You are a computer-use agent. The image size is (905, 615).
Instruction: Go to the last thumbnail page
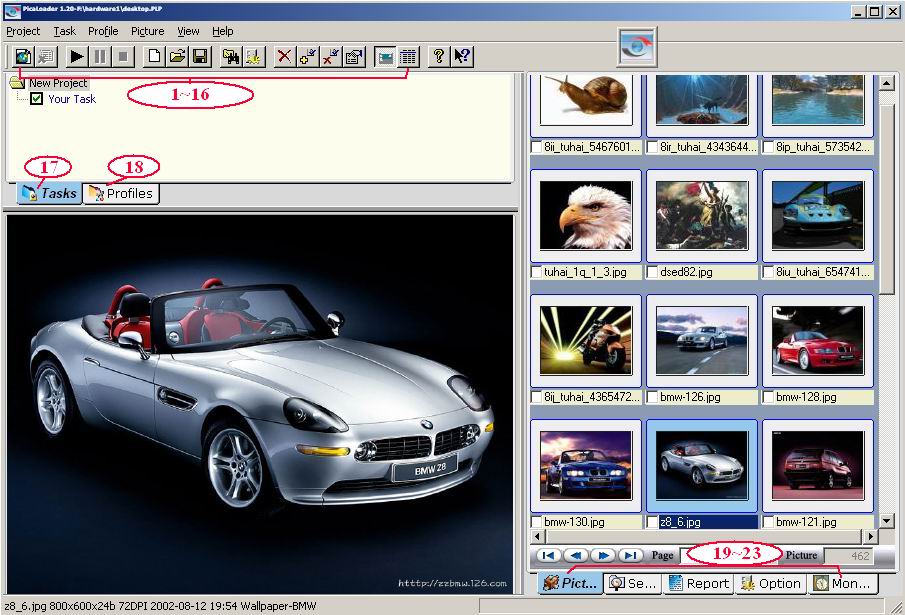[630, 555]
